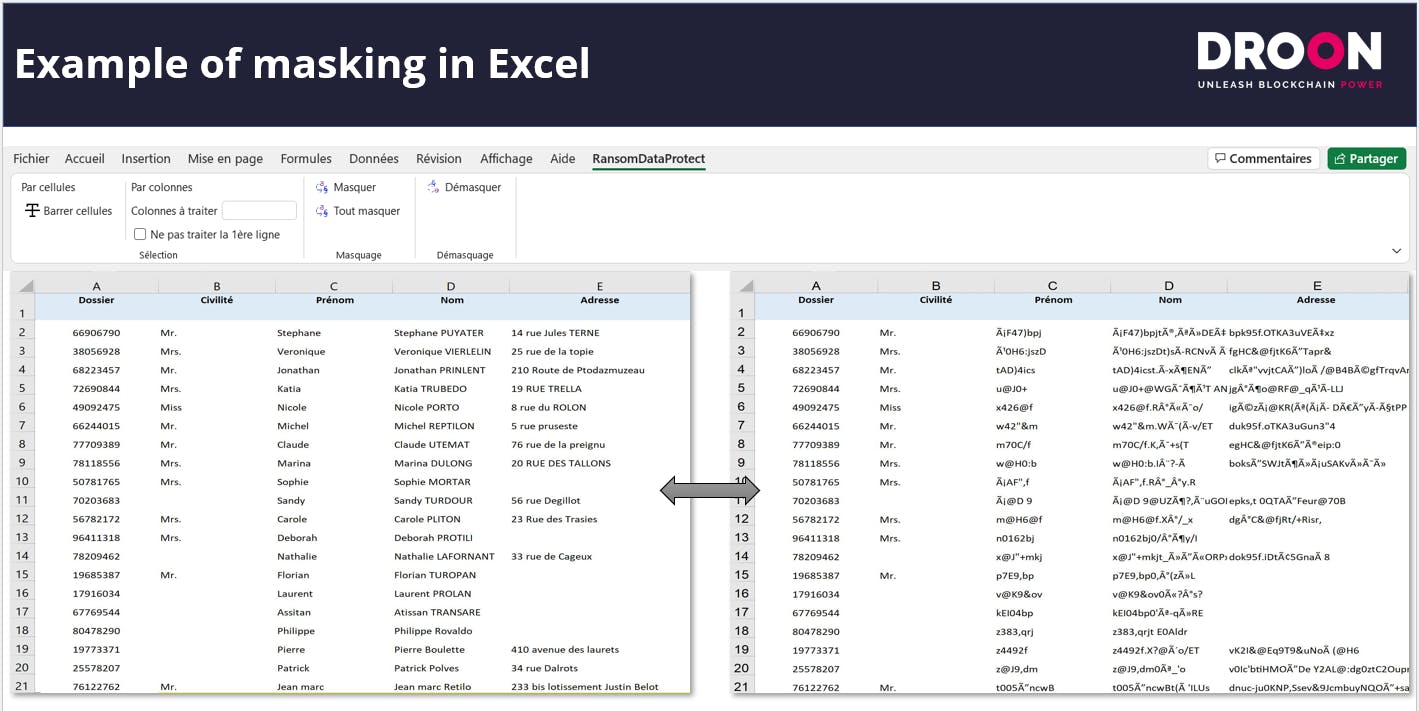
Task: Select the RansomDataProtect ribbon tab
Action: pos(648,159)
